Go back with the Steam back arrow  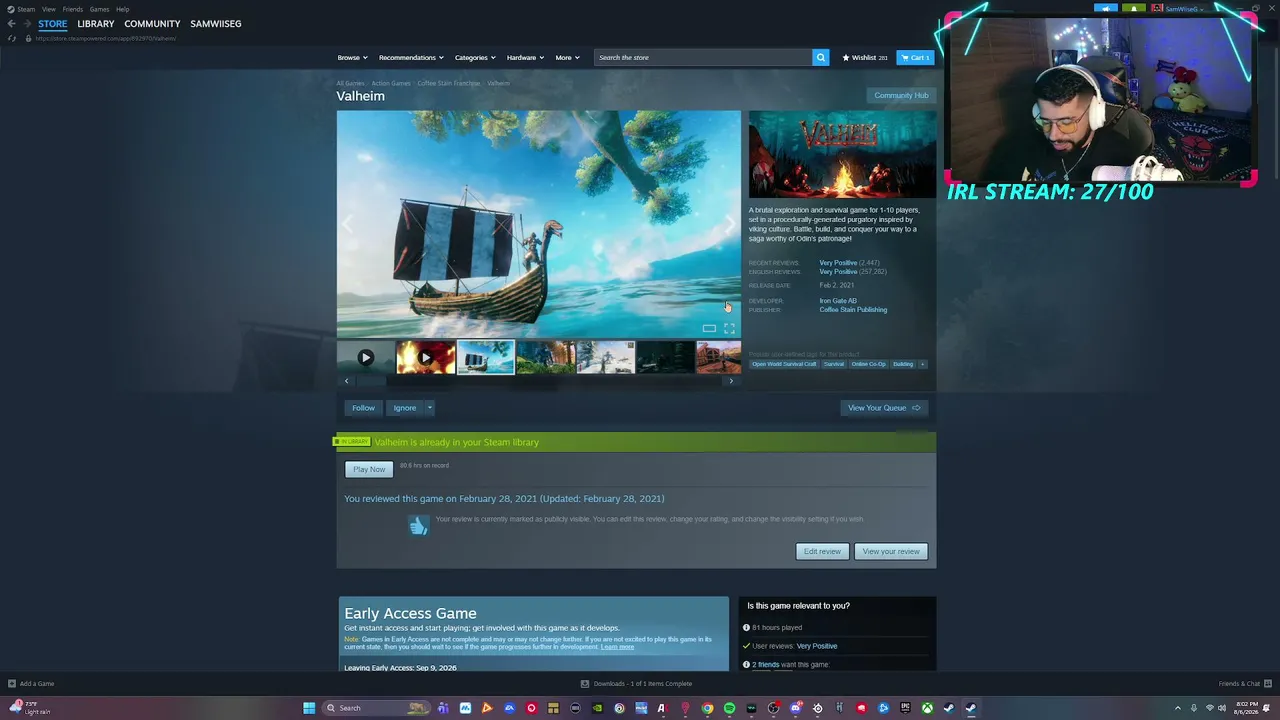click(11, 24)
